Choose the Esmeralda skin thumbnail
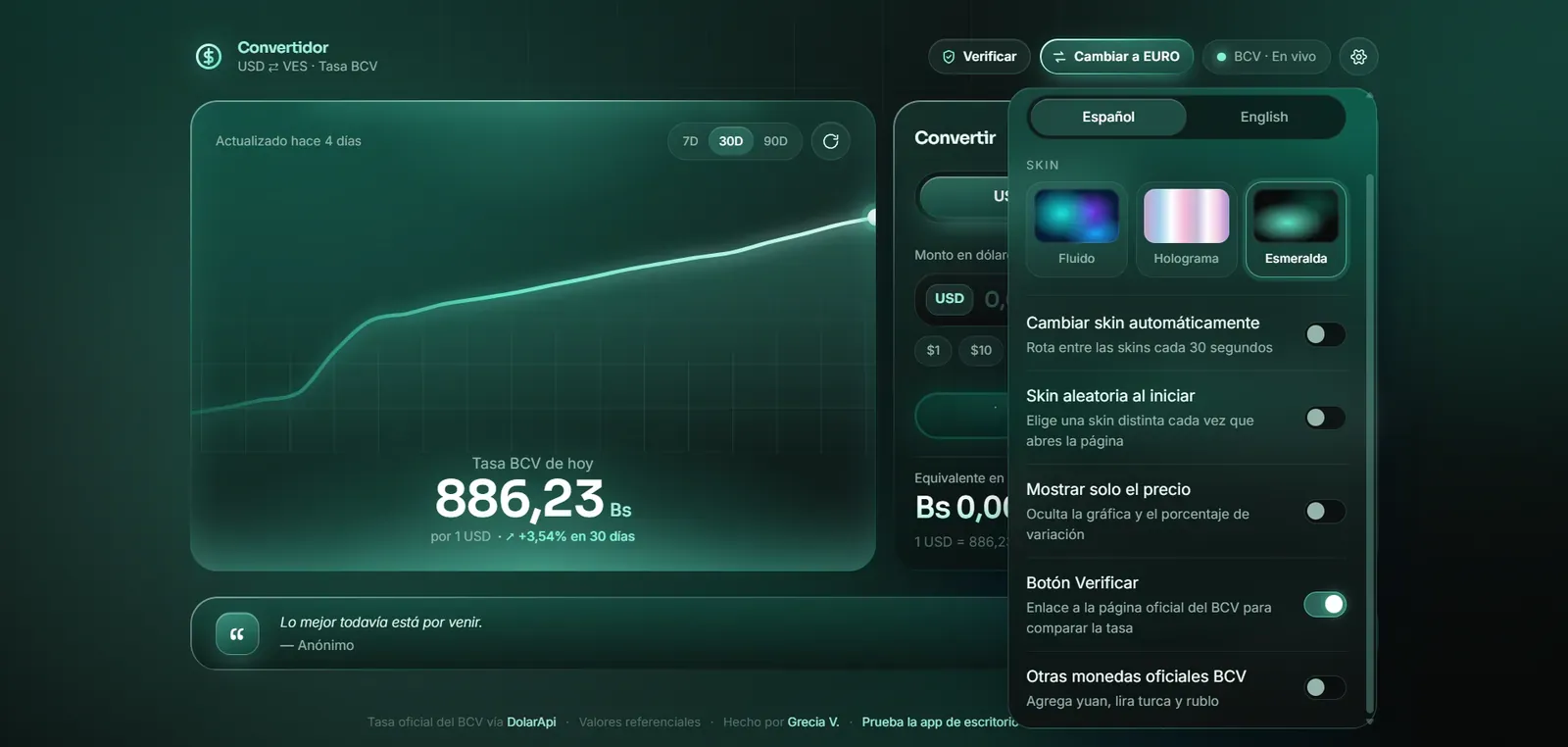Screen dimensions: 1568x747 (x=1296, y=229)
